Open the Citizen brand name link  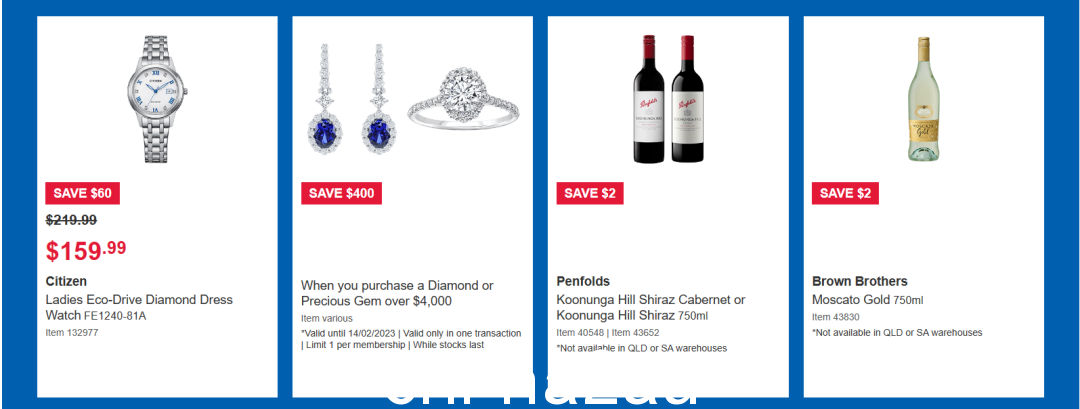[x=66, y=282]
